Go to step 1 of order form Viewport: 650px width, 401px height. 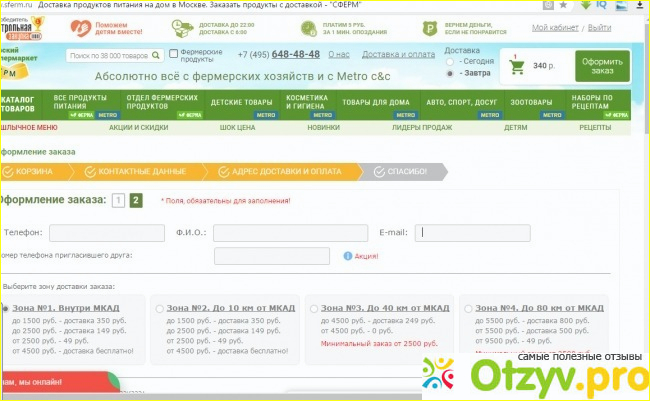tap(118, 200)
